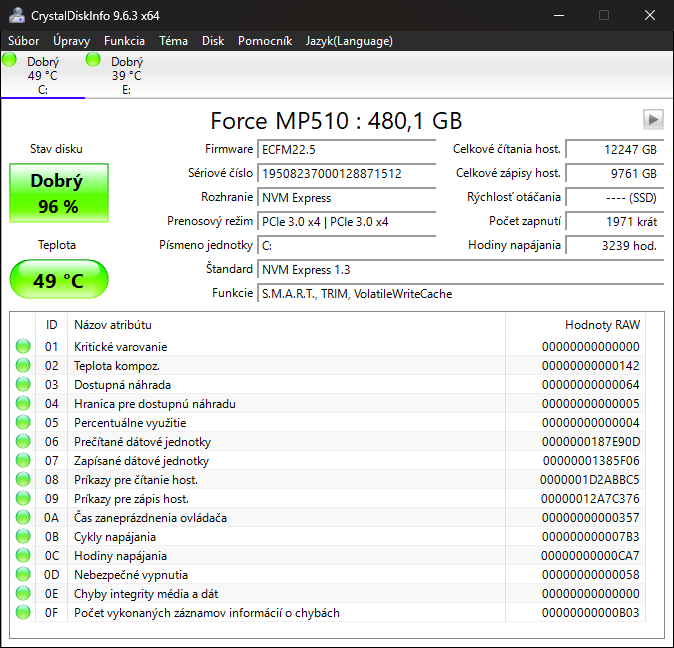Click status orb of Príkazy pre zápis host.
The width and height of the screenshot is (674, 648).
(23, 498)
